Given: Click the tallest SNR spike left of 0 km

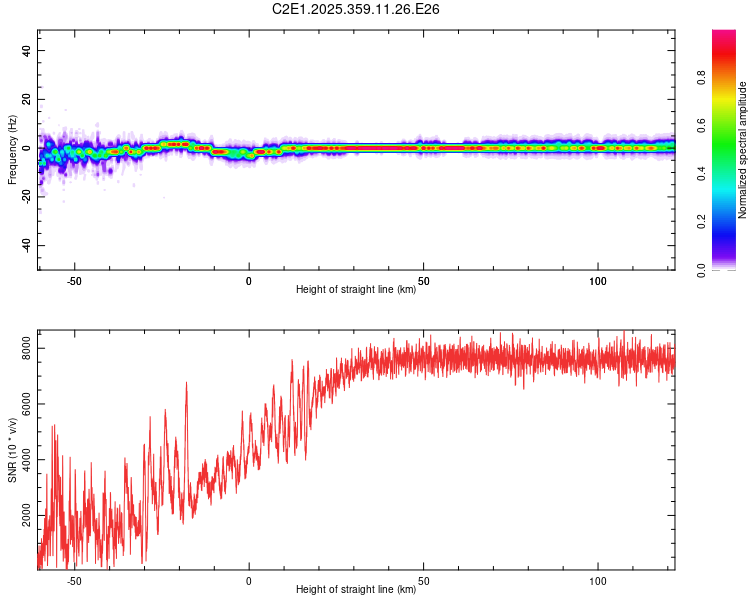Looking at the screenshot, I should click(x=186, y=383).
